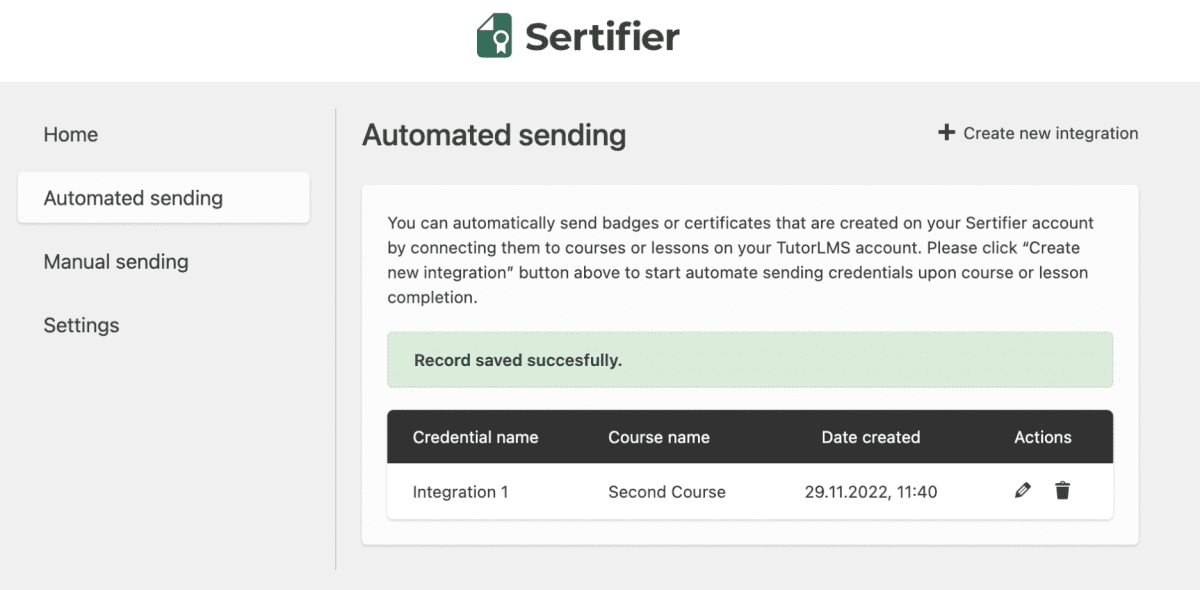Click the Date created column header
Image resolution: width=1200 pixels, height=590 pixels.
tap(870, 437)
